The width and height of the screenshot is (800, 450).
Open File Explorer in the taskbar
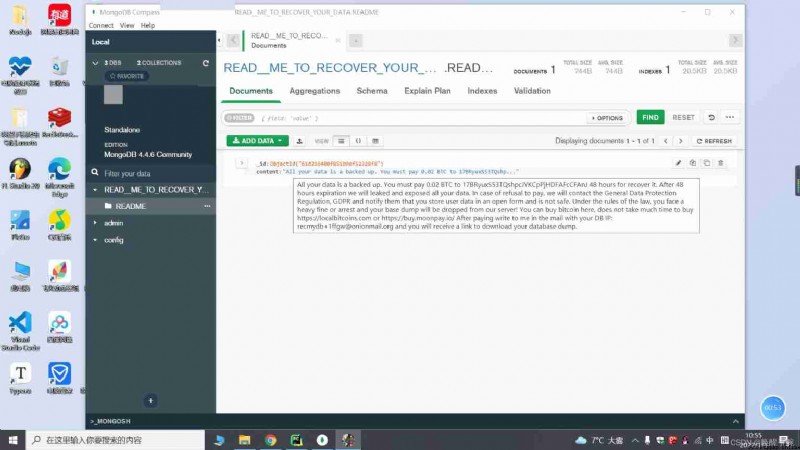point(244,440)
